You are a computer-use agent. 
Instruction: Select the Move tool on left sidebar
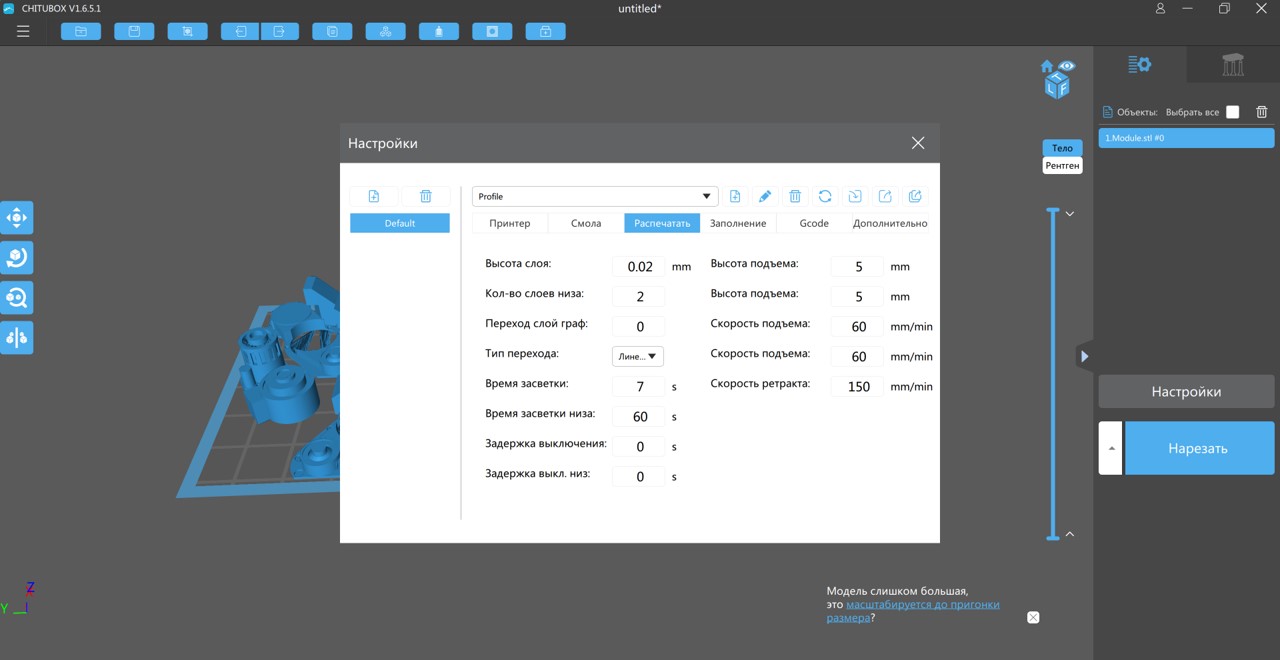click(17, 218)
